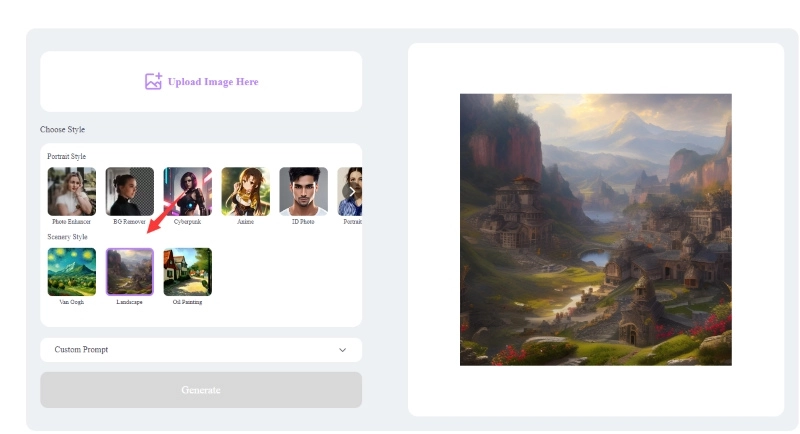Viewport: 800px width, 434px height.
Task: Apply the Van Gogh scenery style
Action: [71, 272]
